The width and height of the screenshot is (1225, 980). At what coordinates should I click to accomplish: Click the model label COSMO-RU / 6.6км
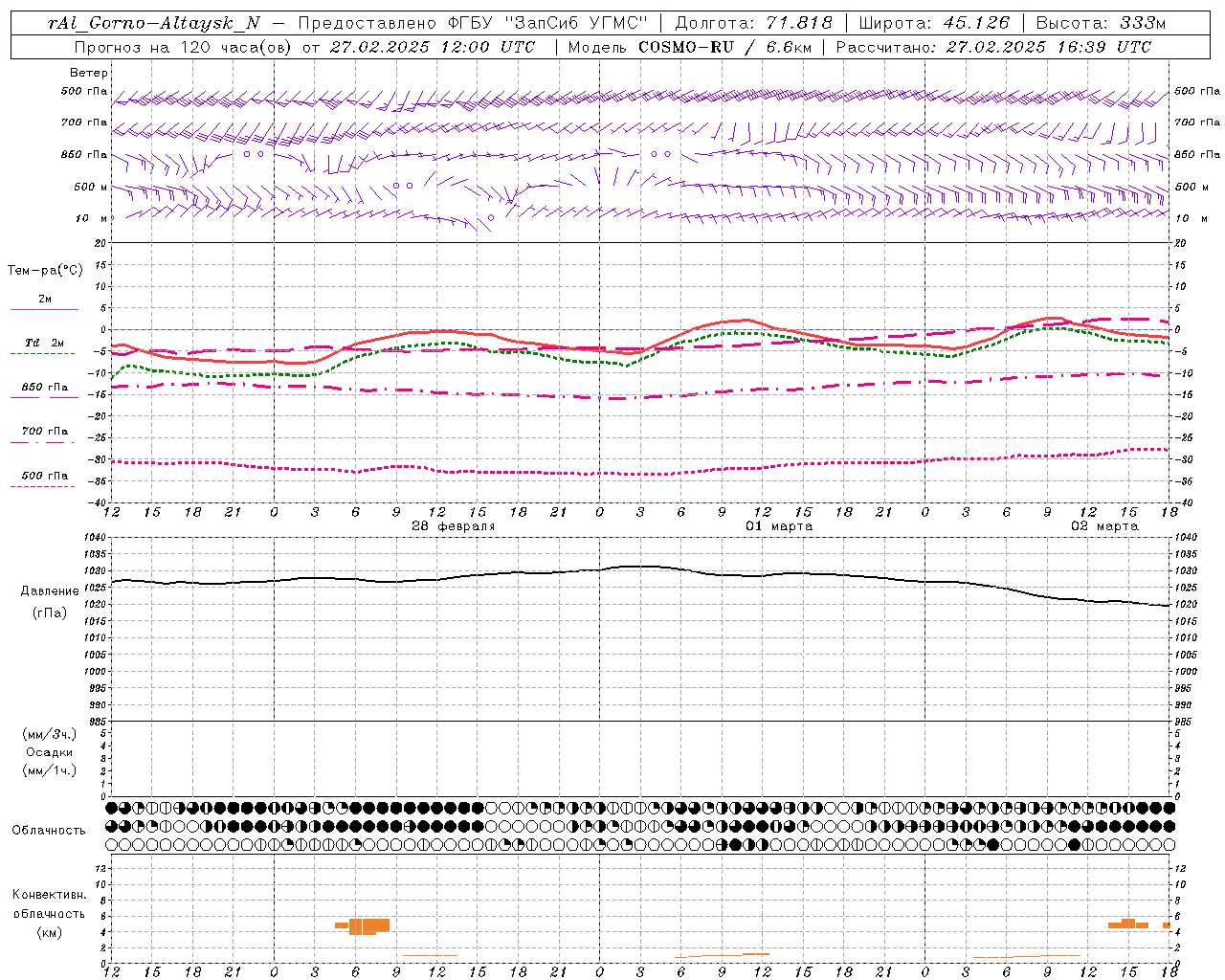point(724,47)
